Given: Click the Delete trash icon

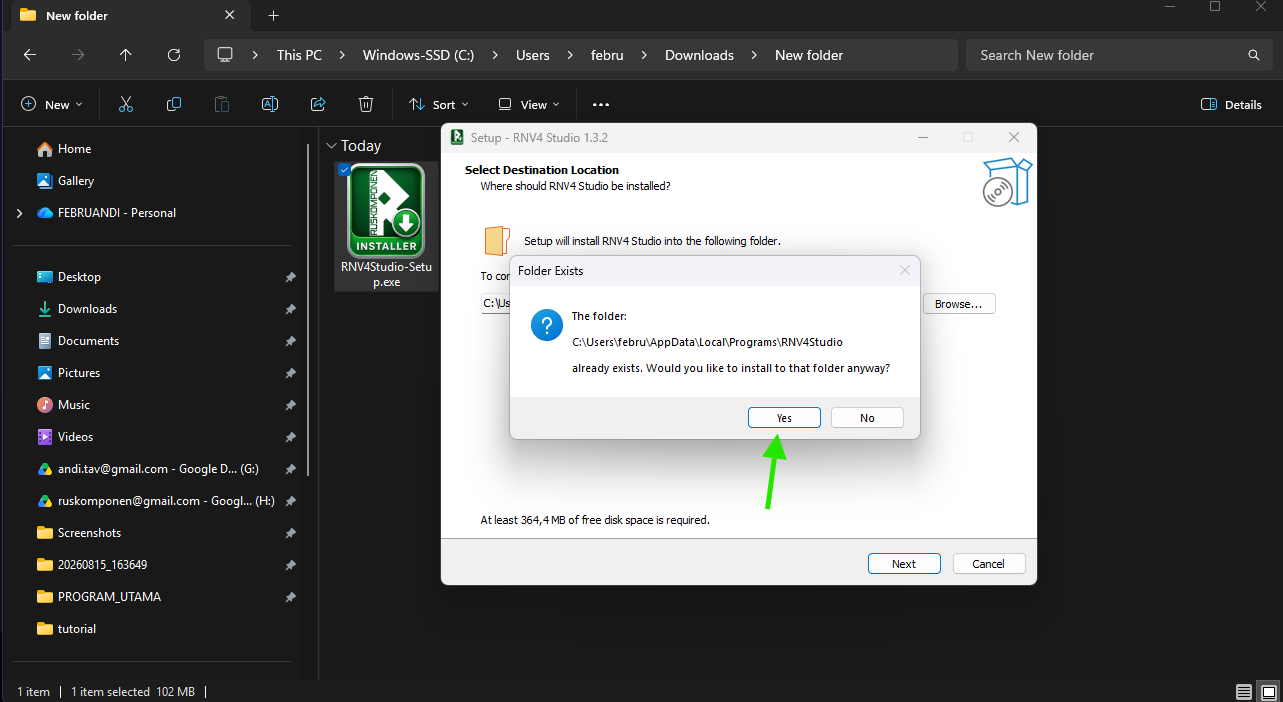Looking at the screenshot, I should [x=366, y=104].
